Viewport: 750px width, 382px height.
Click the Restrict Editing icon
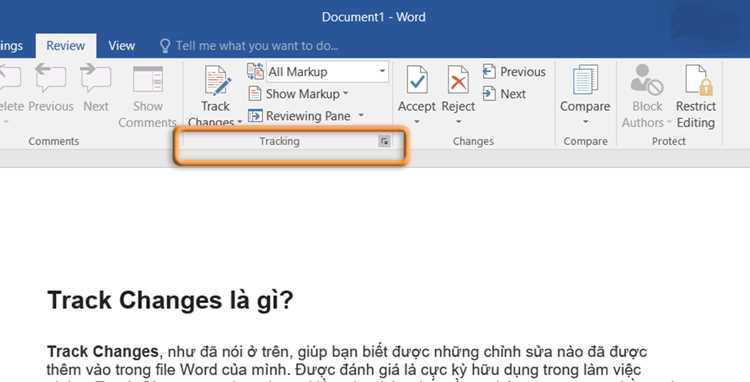(698, 79)
